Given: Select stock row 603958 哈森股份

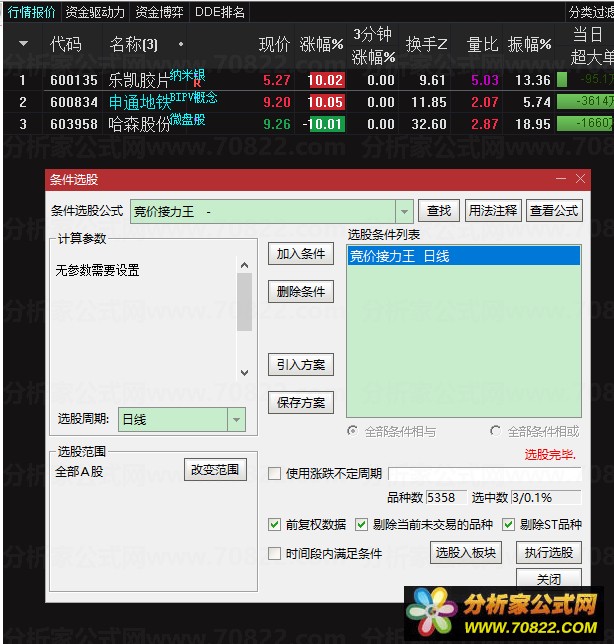Looking at the screenshot, I should (x=308, y=124).
